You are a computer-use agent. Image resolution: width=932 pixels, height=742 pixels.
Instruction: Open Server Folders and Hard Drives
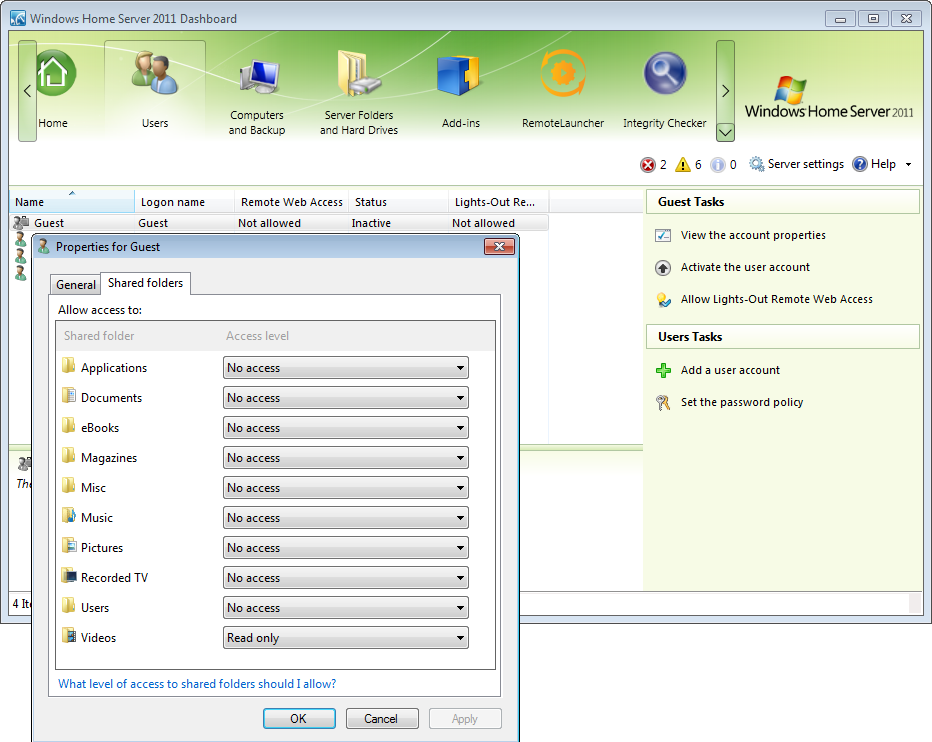[359, 73]
